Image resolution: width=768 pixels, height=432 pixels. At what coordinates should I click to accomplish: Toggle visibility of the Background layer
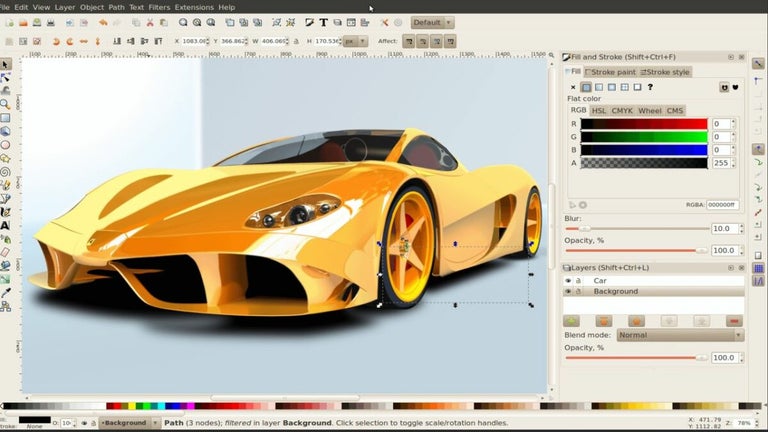pyautogui.click(x=568, y=291)
